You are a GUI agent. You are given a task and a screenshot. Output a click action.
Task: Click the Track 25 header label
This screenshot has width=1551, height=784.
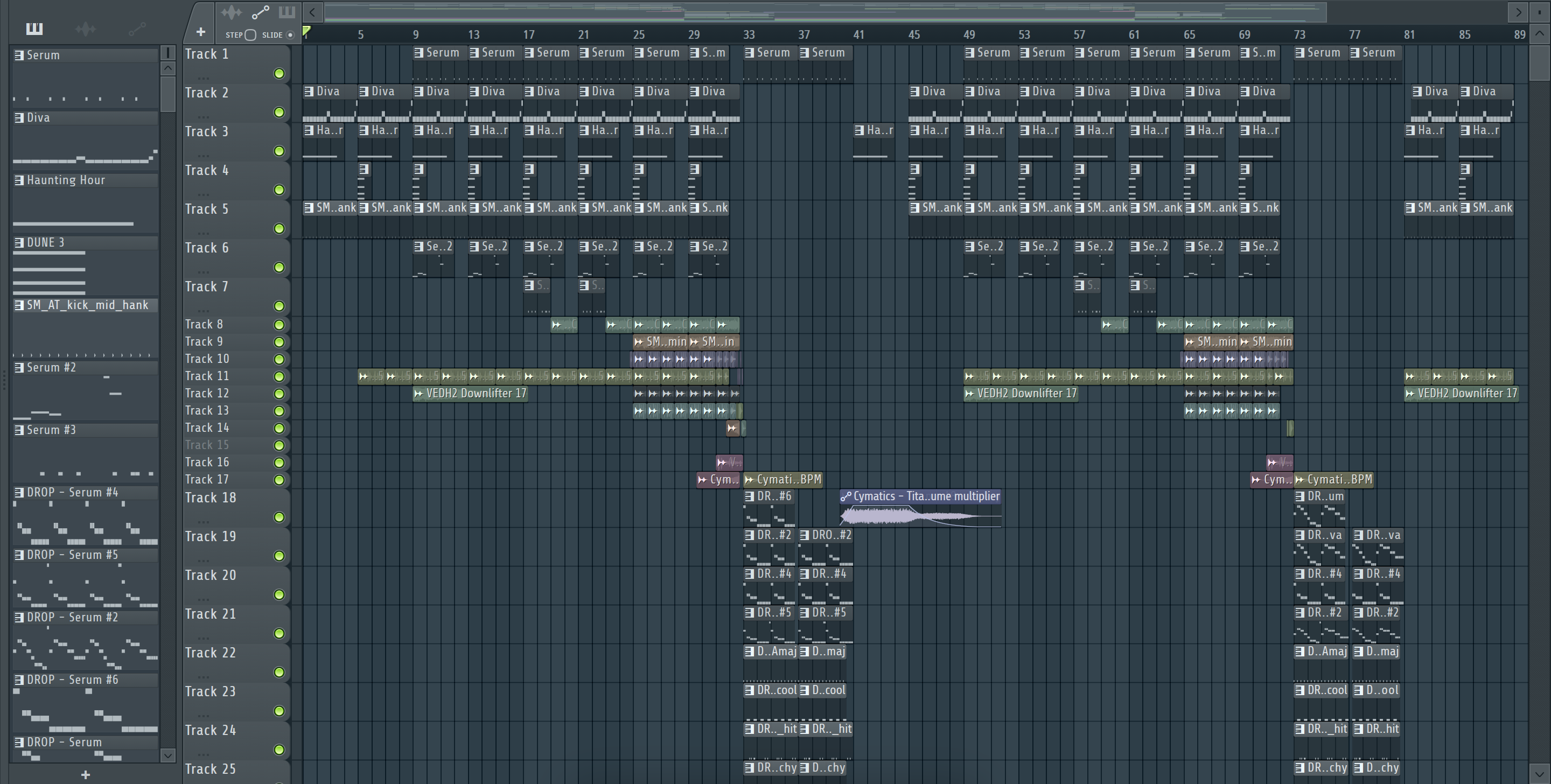click(210, 769)
